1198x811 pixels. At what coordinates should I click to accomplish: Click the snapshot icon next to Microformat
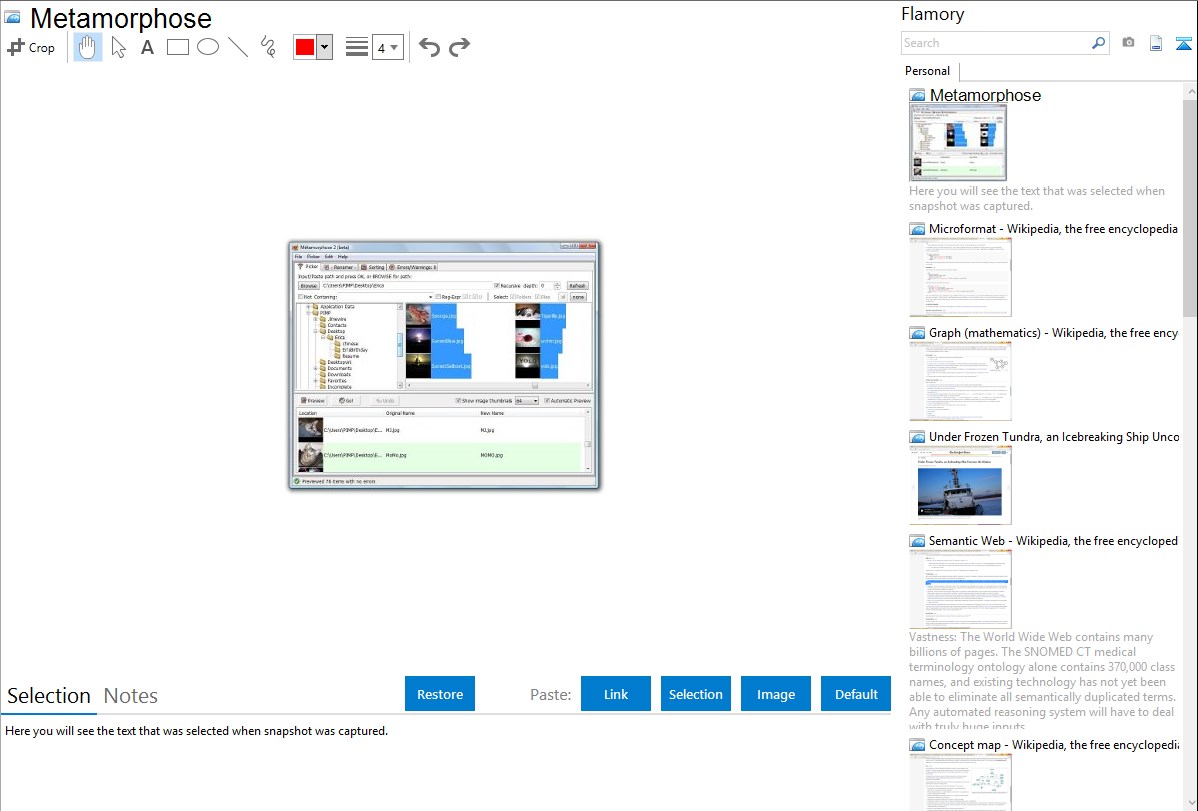pos(917,229)
